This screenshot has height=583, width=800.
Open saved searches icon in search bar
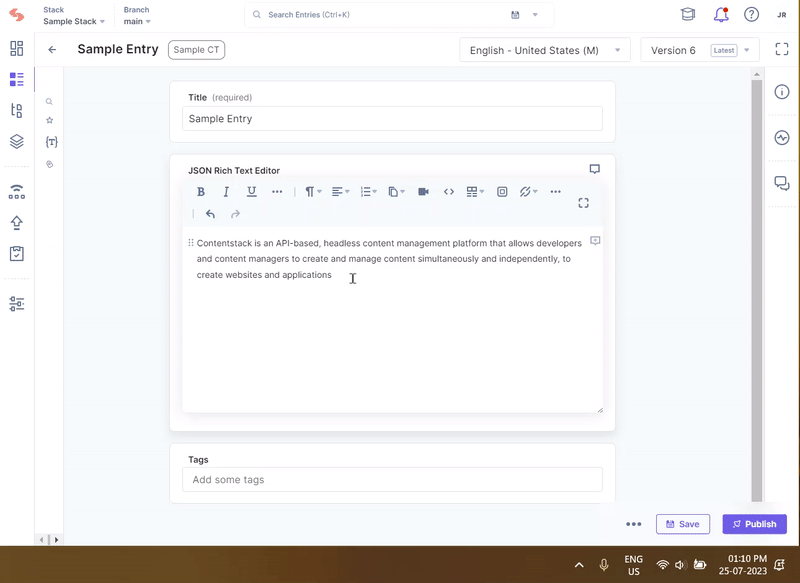[x=515, y=15]
